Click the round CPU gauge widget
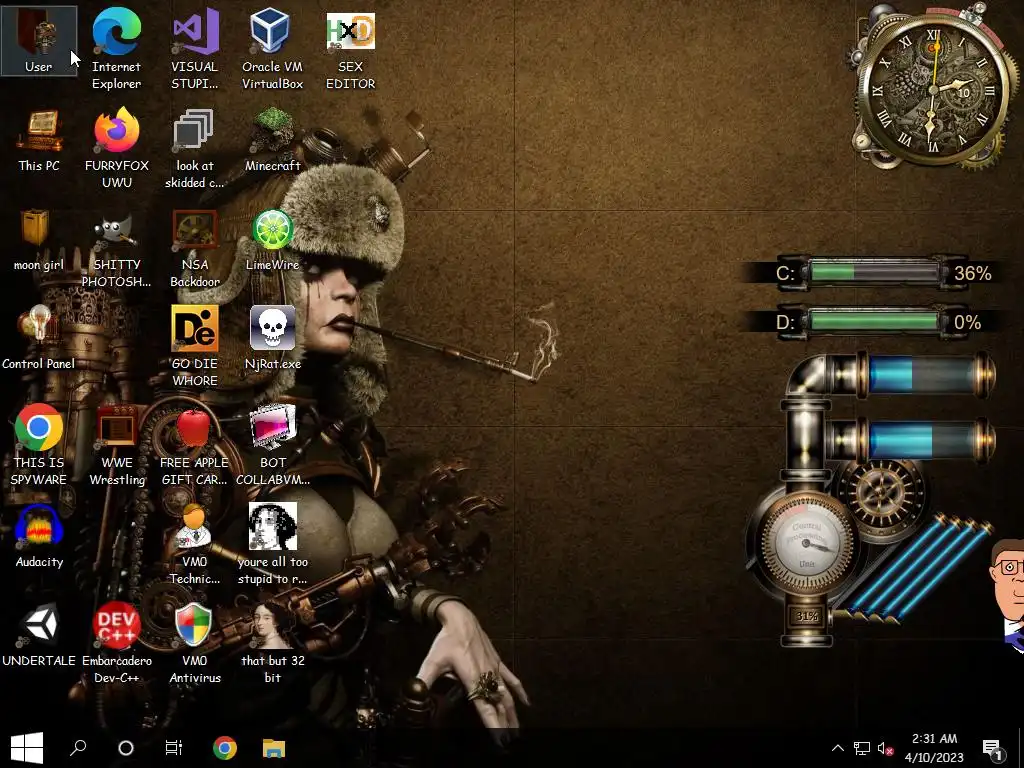The width and height of the screenshot is (1024, 768). (807, 544)
